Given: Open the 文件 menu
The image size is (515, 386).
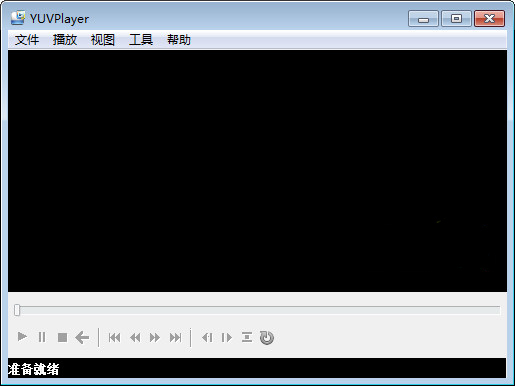Looking at the screenshot, I should pyautogui.click(x=27, y=40).
